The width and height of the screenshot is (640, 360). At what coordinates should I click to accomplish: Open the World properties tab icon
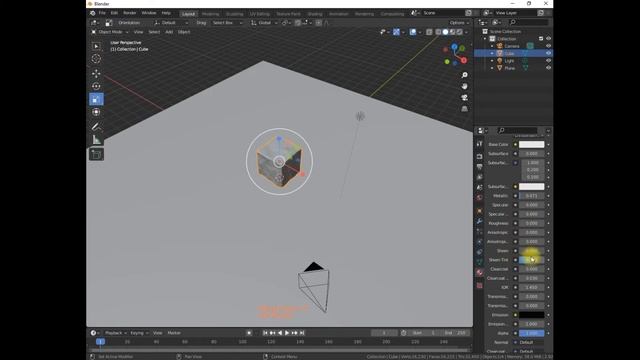click(x=480, y=198)
